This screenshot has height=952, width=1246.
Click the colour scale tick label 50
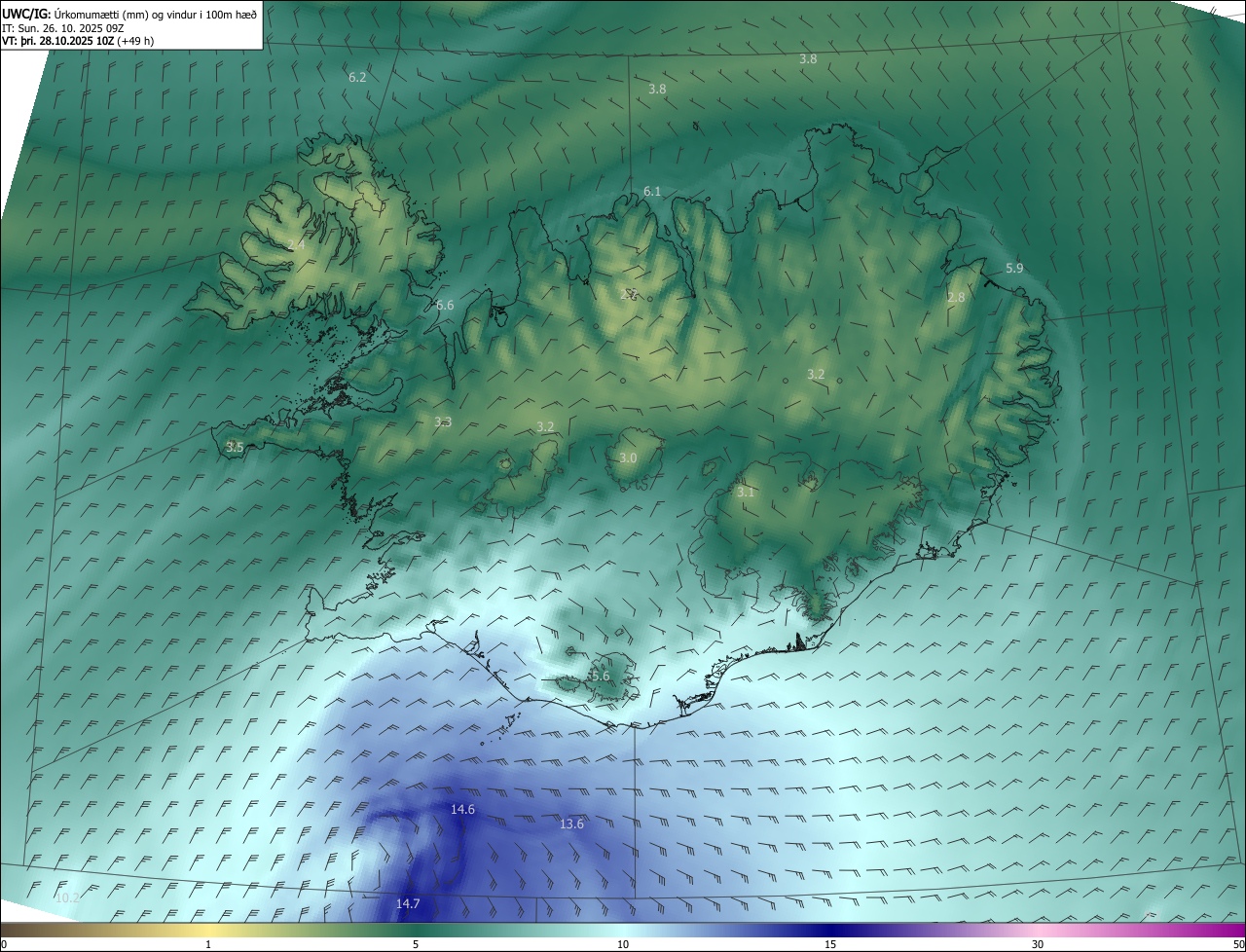[1238, 944]
